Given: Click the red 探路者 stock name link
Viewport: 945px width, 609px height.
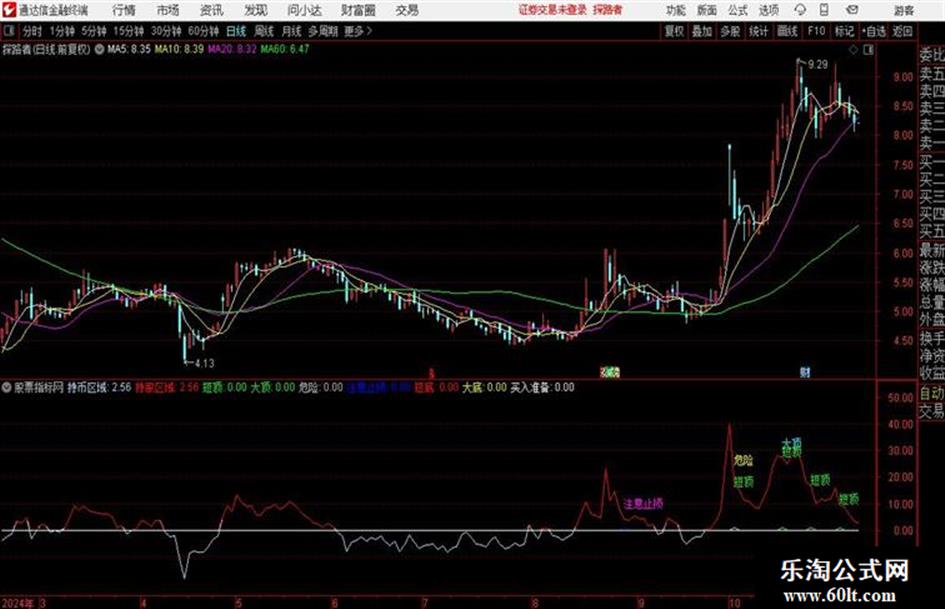Looking at the screenshot, I should [608, 10].
